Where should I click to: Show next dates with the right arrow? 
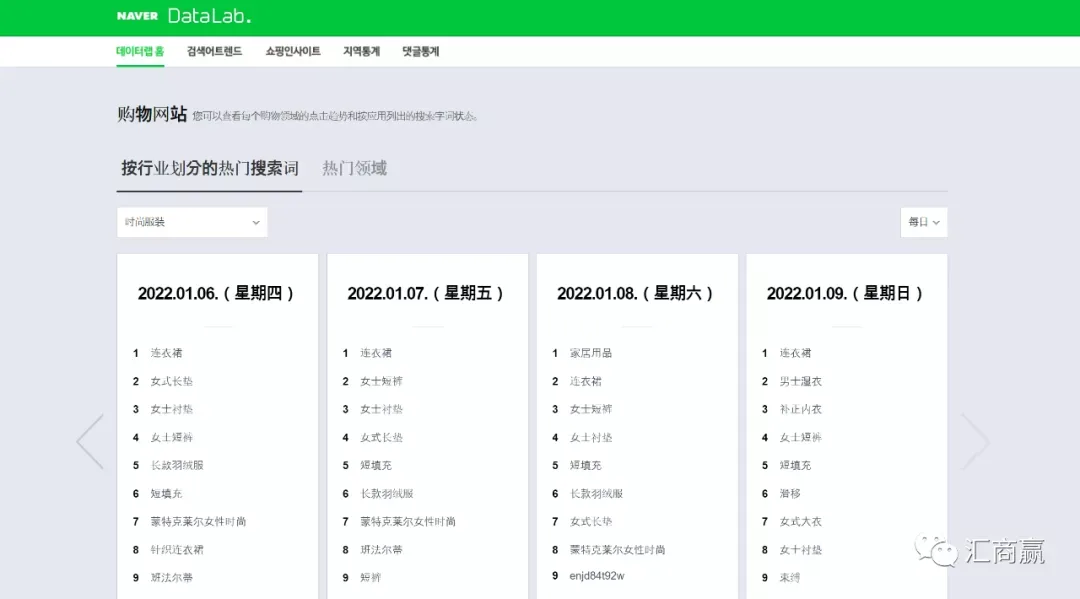(x=975, y=441)
